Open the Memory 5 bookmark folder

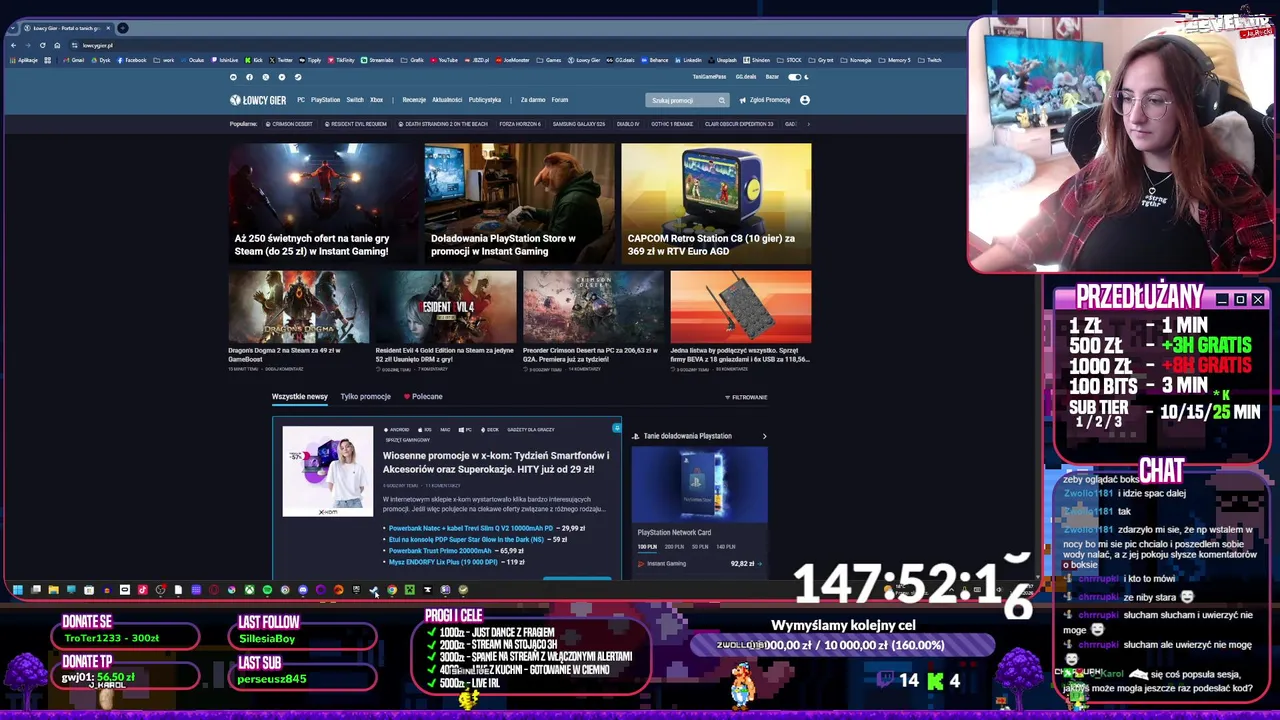point(895,60)
